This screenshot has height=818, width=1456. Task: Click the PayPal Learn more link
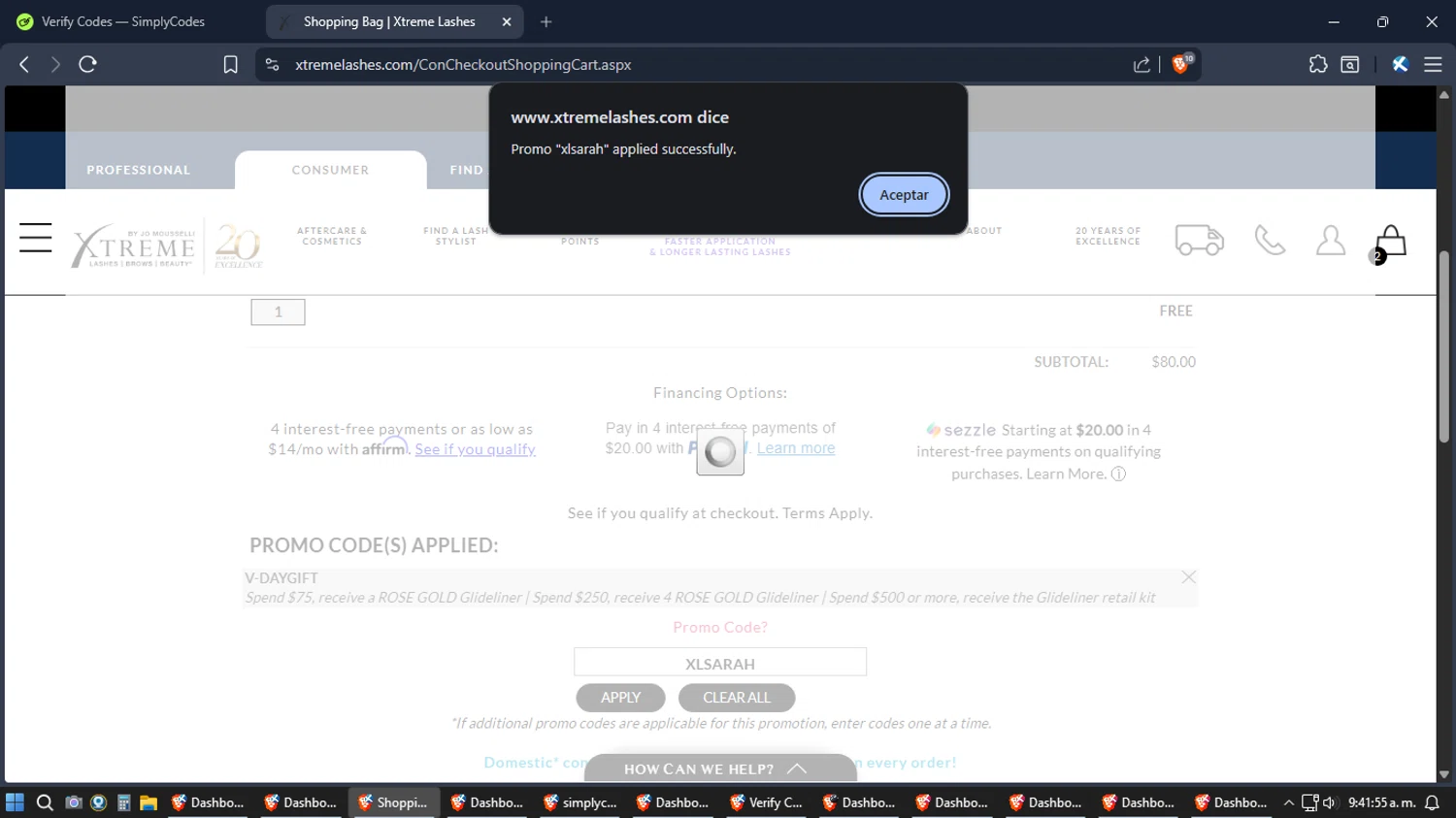point(796,448)
